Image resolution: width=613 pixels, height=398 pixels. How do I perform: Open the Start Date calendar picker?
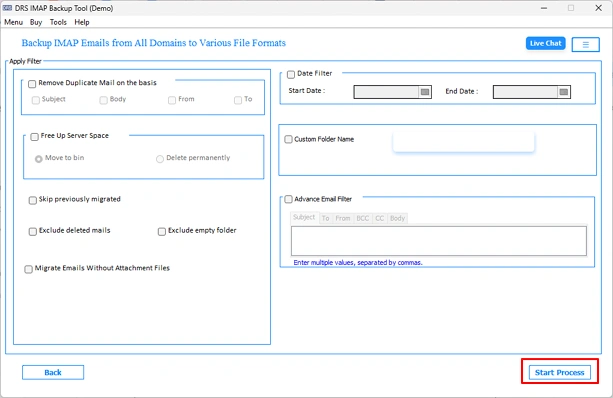(x=425, y=92)
